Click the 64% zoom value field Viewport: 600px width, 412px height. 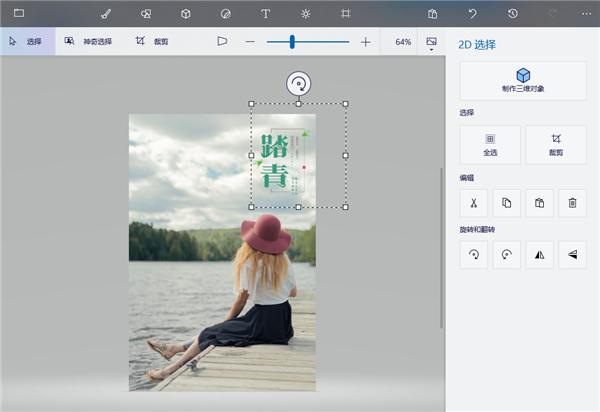(x=403, y=42)
